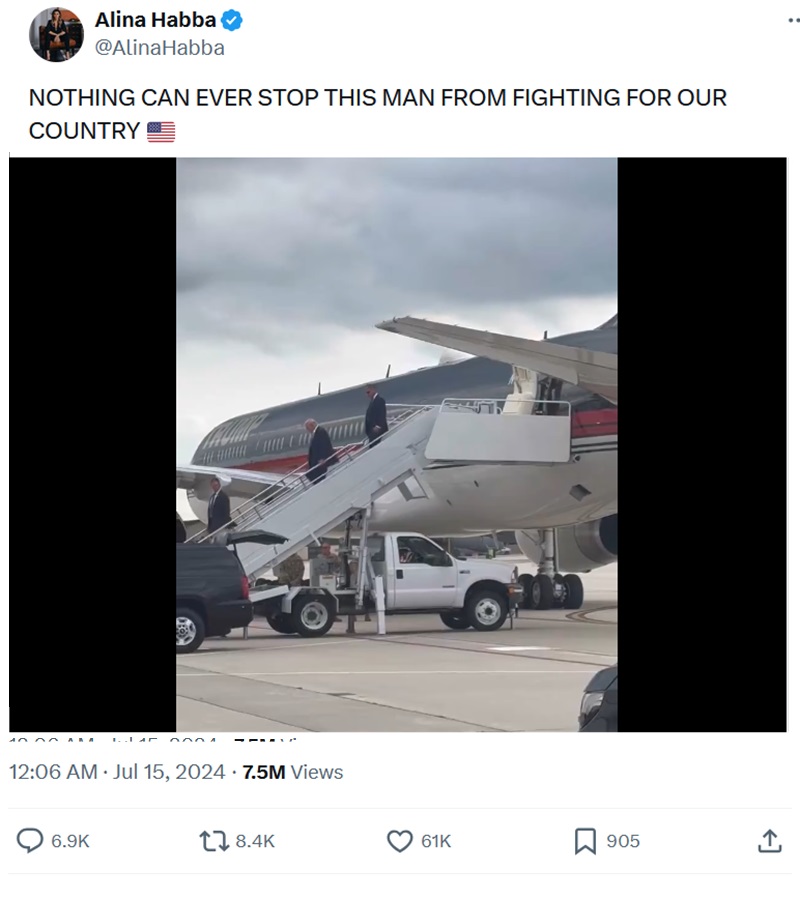Open the @AlinaHabba handle link

click(x=159, y=48)
